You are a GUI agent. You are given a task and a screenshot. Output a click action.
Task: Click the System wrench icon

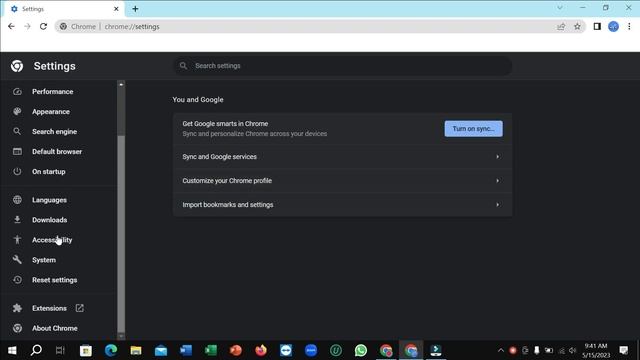tap(17, 260)
